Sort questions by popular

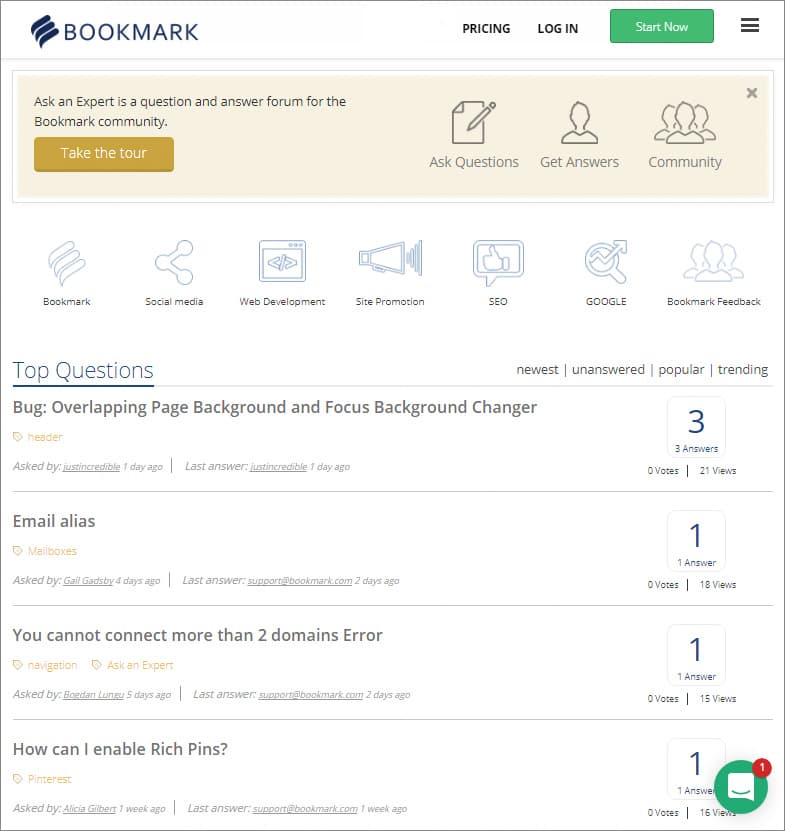(x=681, y=369)
